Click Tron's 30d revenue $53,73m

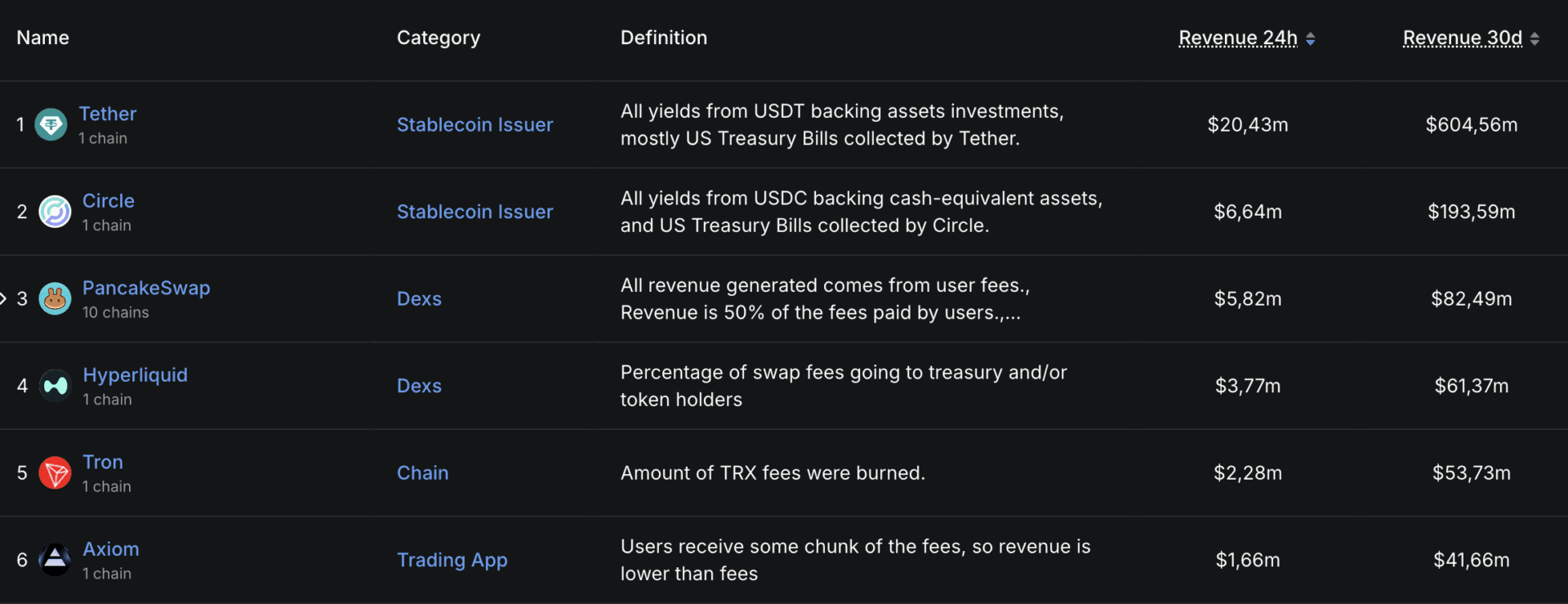pos(1472,473)
